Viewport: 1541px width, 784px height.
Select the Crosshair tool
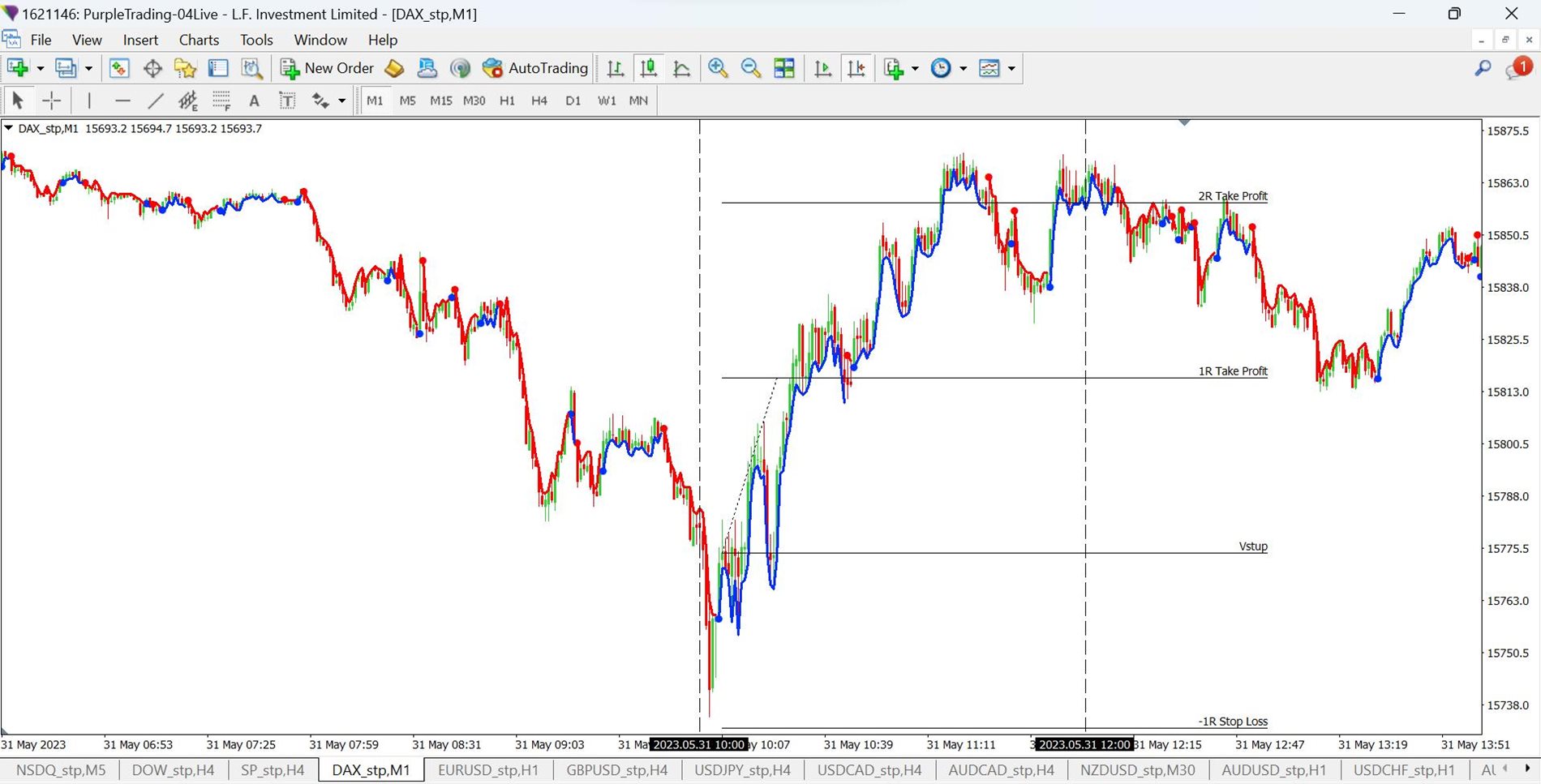pos(51,101)
